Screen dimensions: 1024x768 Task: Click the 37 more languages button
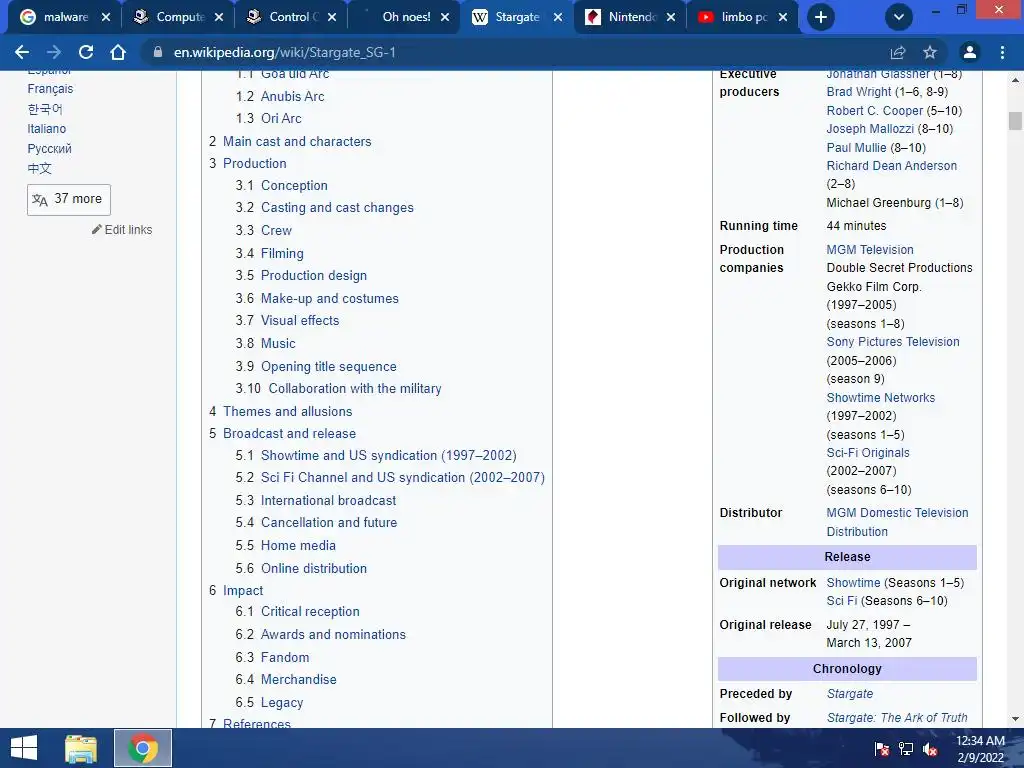[x=69, y=199]
